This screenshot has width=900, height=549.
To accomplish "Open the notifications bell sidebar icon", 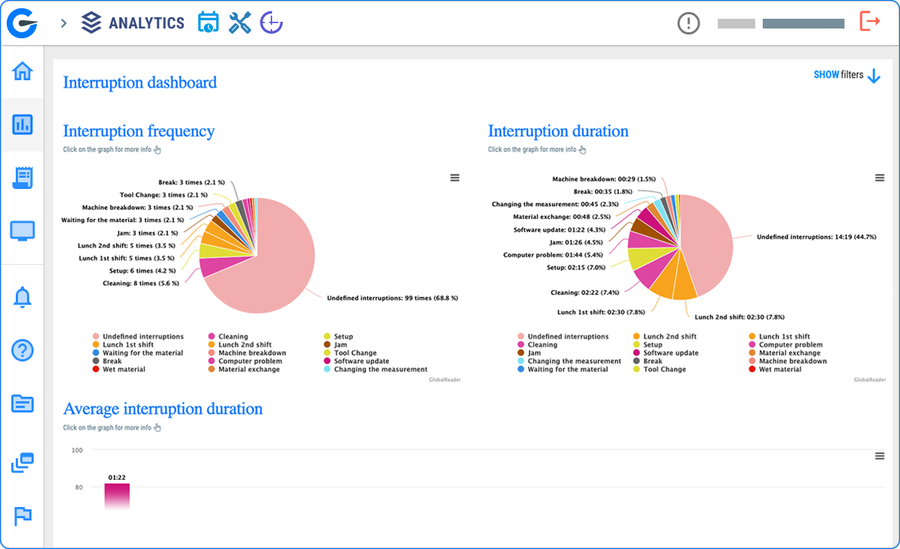I will (22, 297).
